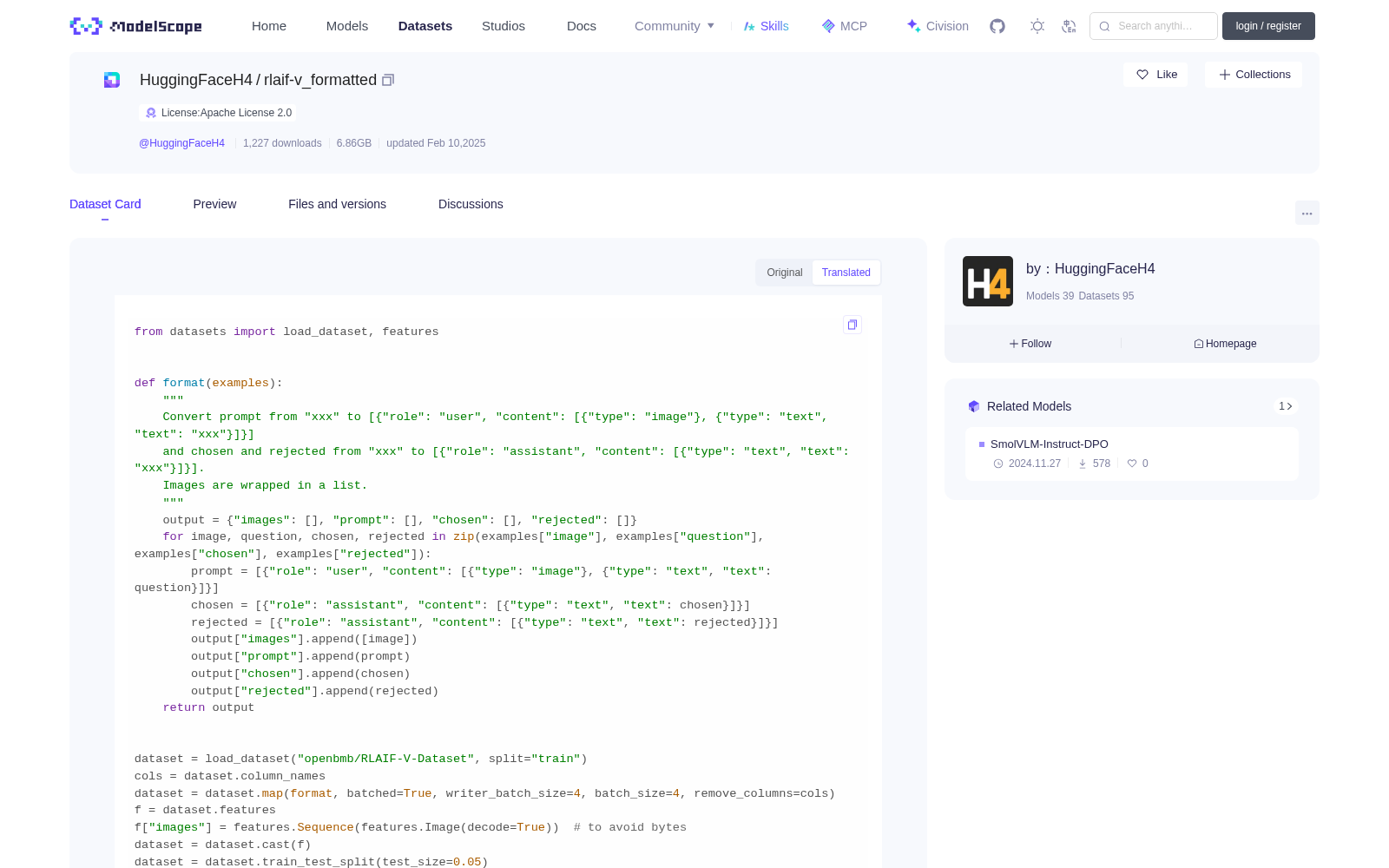Click 'updated Feb 10,2025' text
Viewport: 1389px width, 868px height.
pyautogui.click(x=436, y=143)
